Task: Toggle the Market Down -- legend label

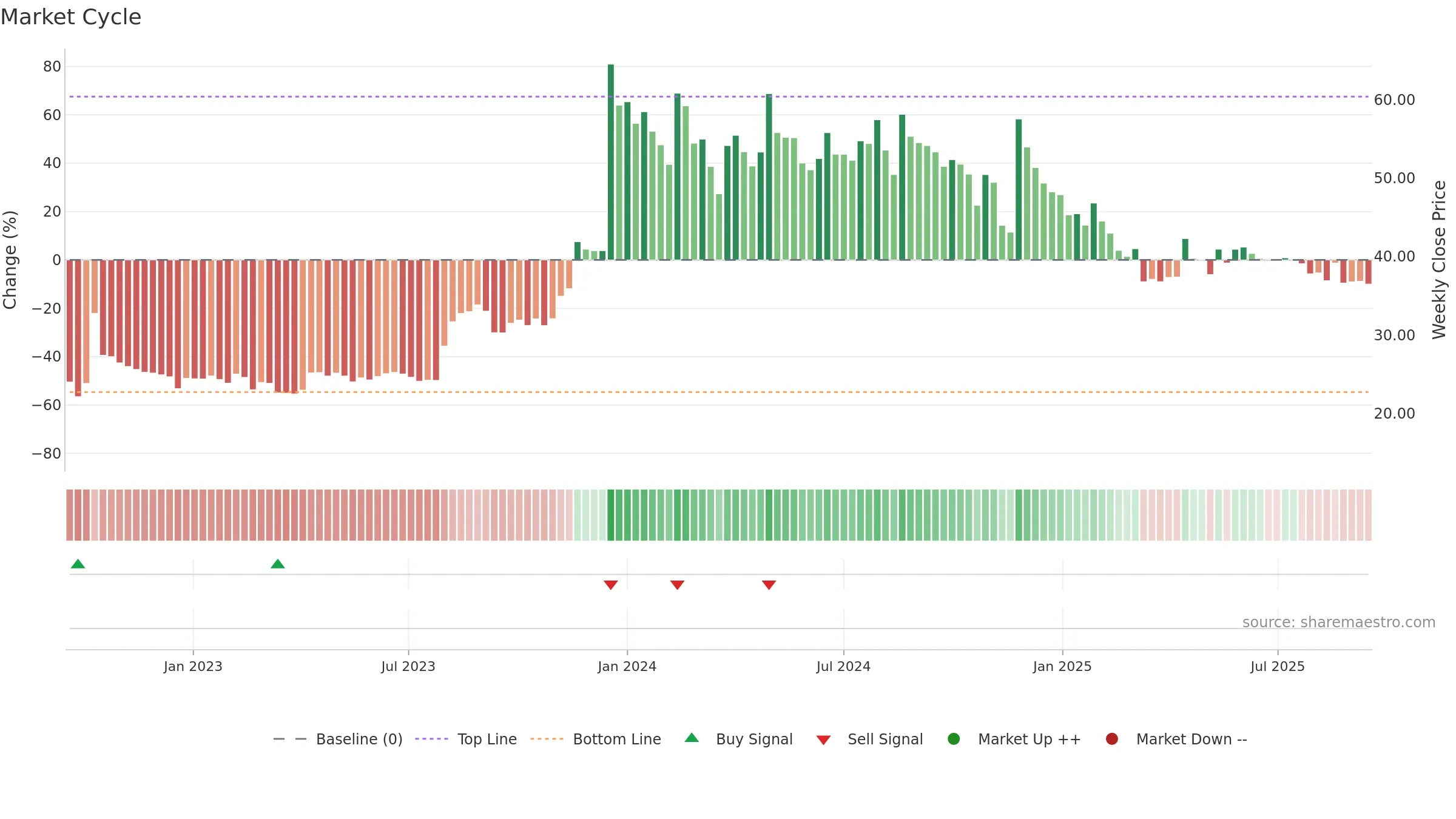Action: [1191, 739]
